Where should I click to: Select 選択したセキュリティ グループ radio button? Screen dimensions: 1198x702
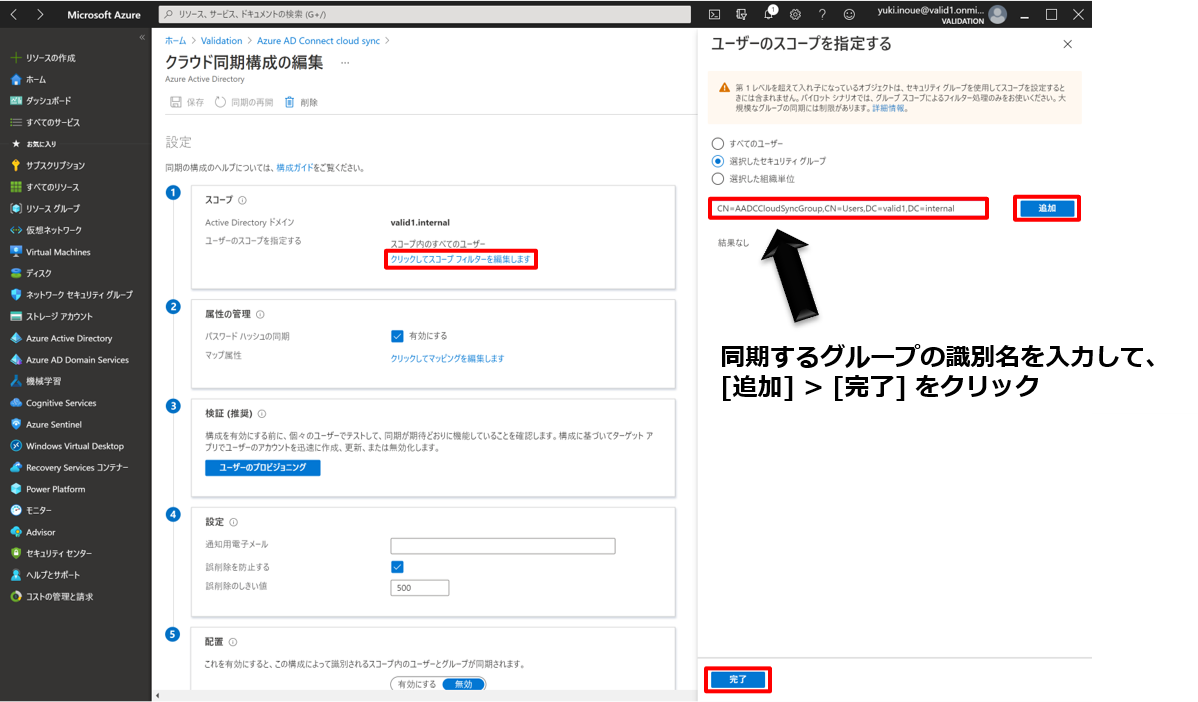coord(717,161)
